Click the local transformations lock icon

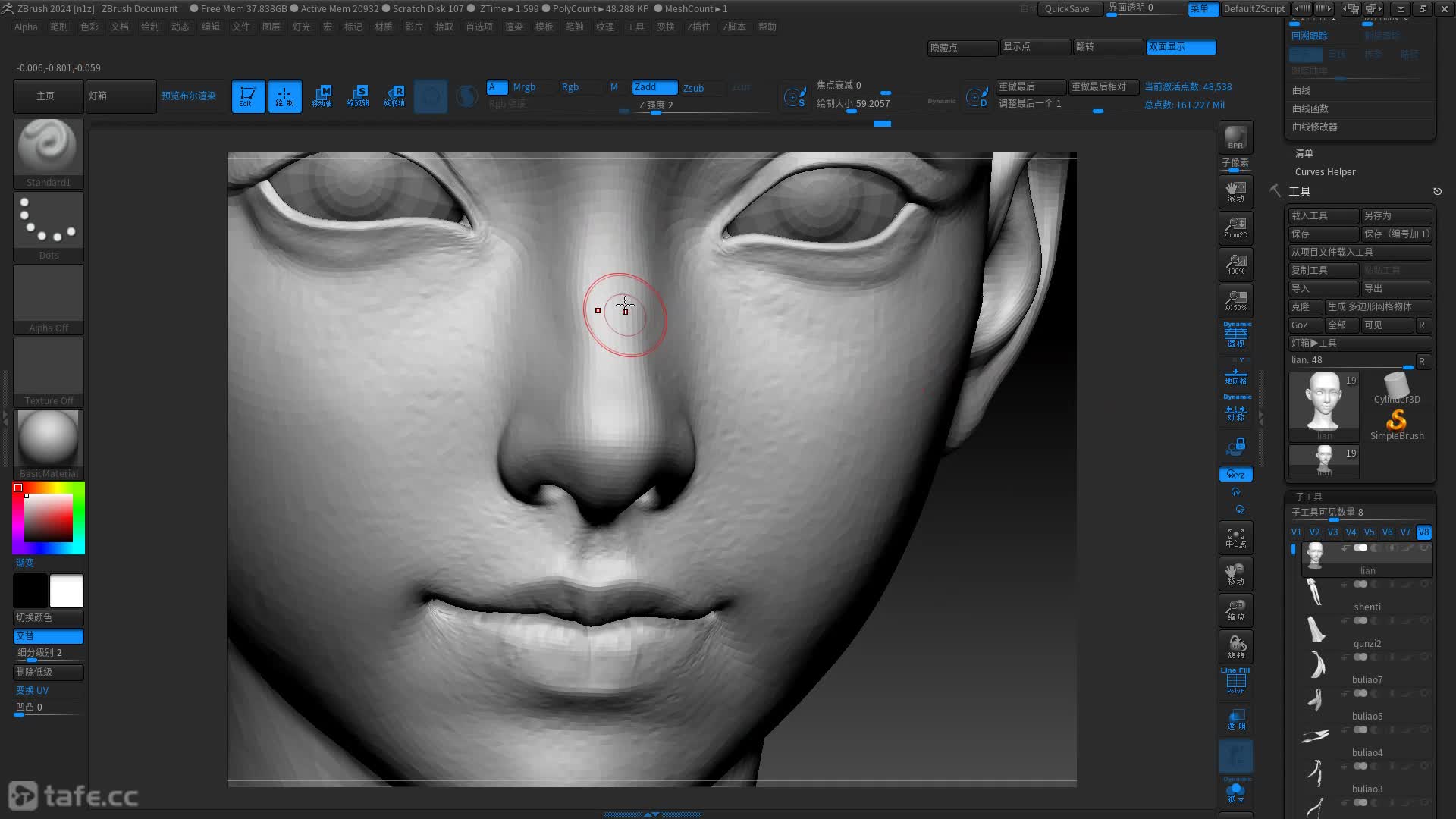point(1235,446)
